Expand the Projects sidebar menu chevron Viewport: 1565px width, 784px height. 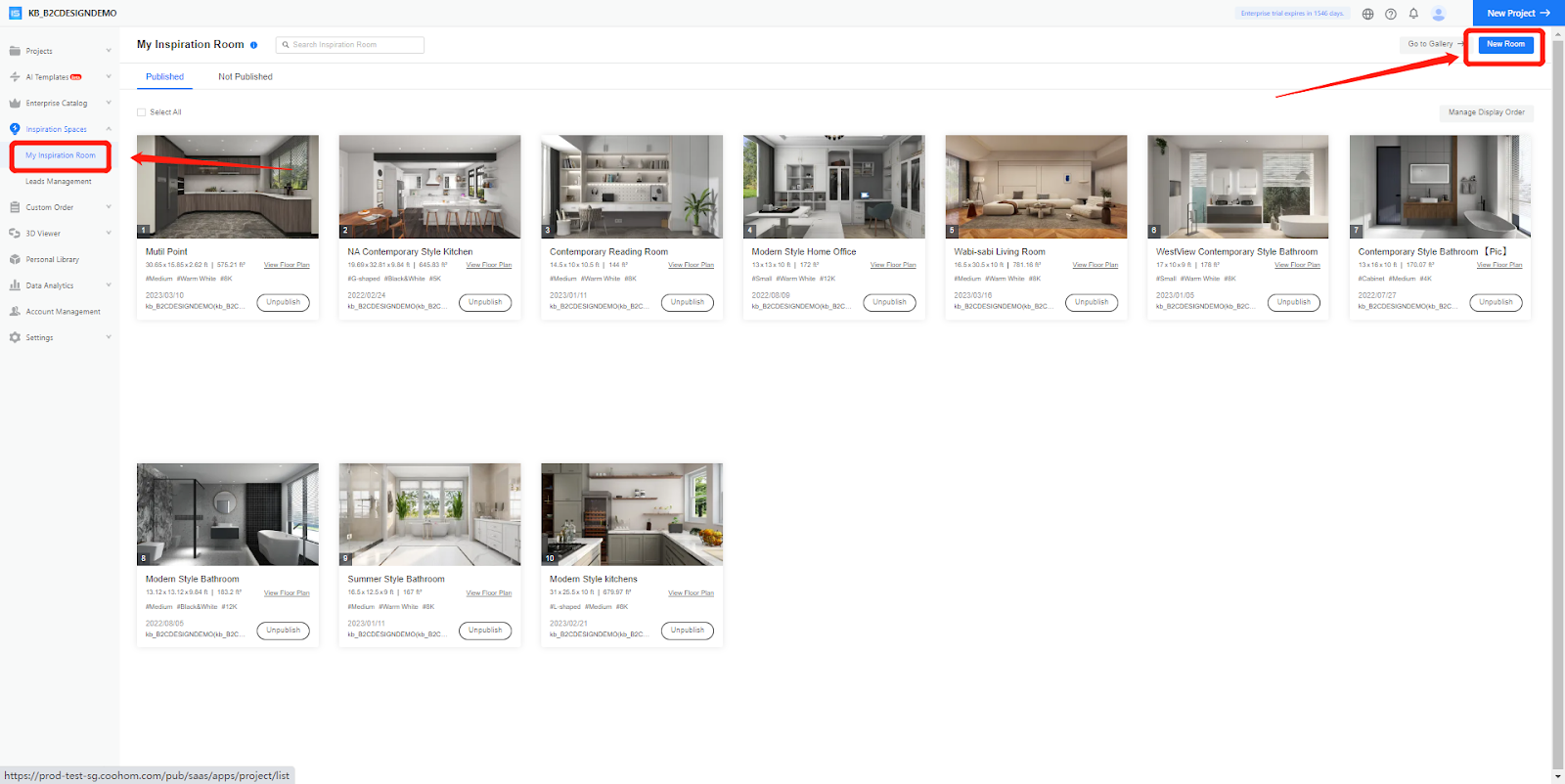click(109, 51)
